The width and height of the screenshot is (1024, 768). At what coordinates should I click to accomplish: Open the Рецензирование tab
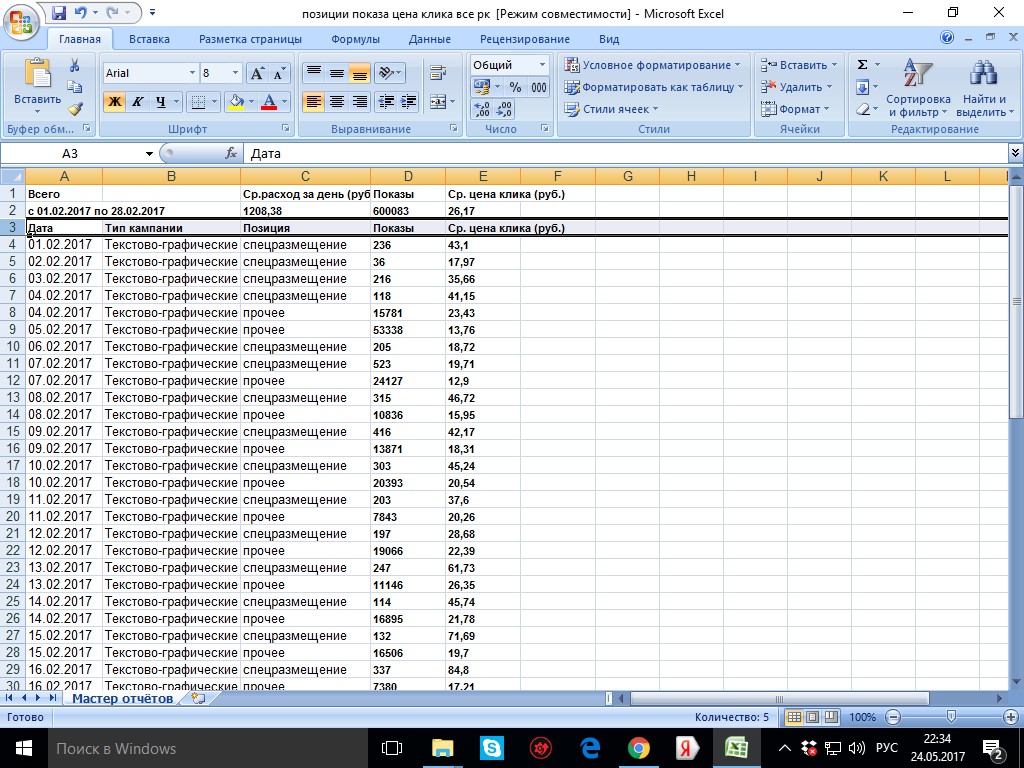pos(524,39)
